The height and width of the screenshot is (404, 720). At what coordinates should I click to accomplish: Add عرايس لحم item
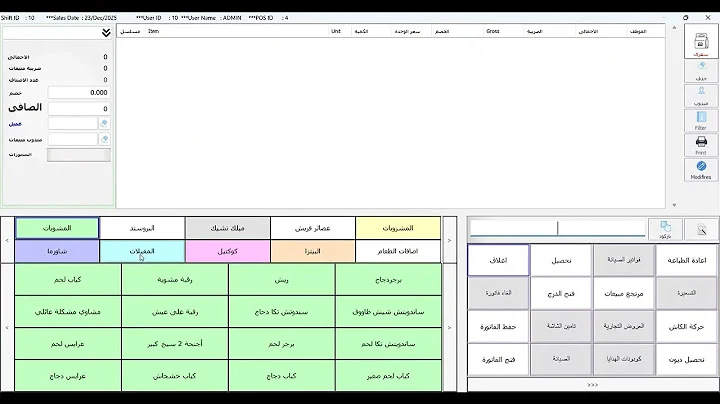click(x=68, y=344)
